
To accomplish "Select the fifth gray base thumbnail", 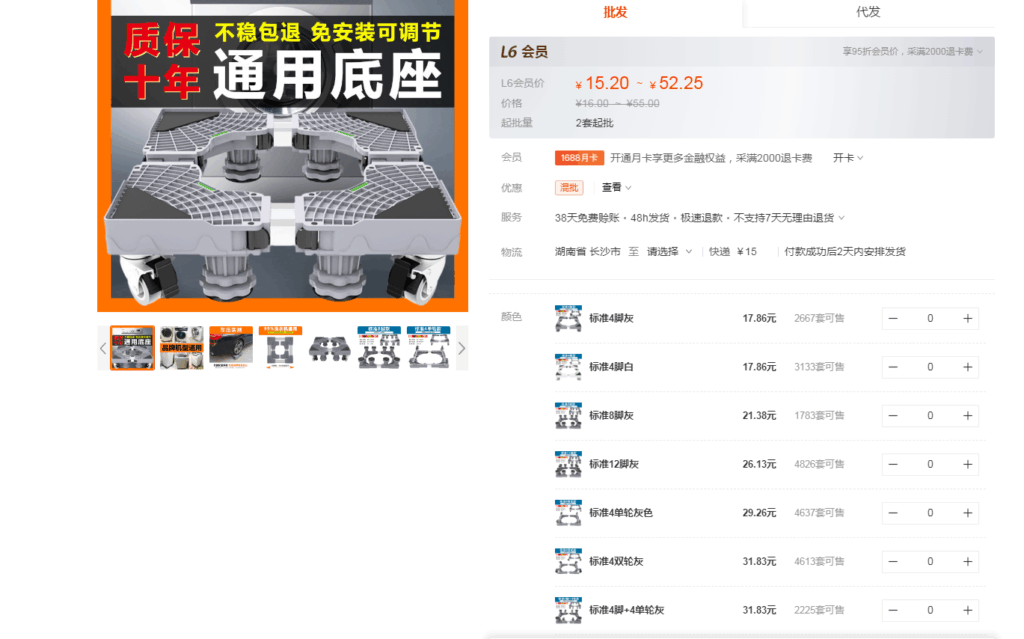I will [x=330, y=348].
